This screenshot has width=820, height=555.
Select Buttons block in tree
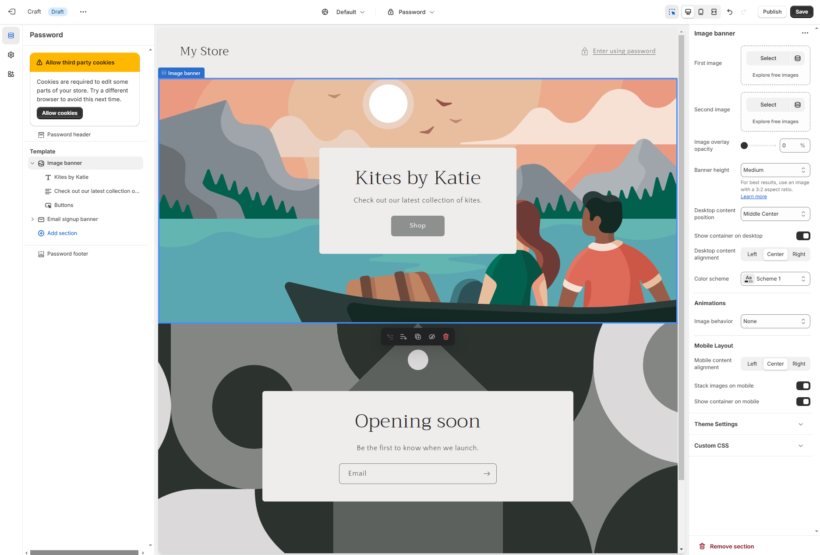click(63, 205)
